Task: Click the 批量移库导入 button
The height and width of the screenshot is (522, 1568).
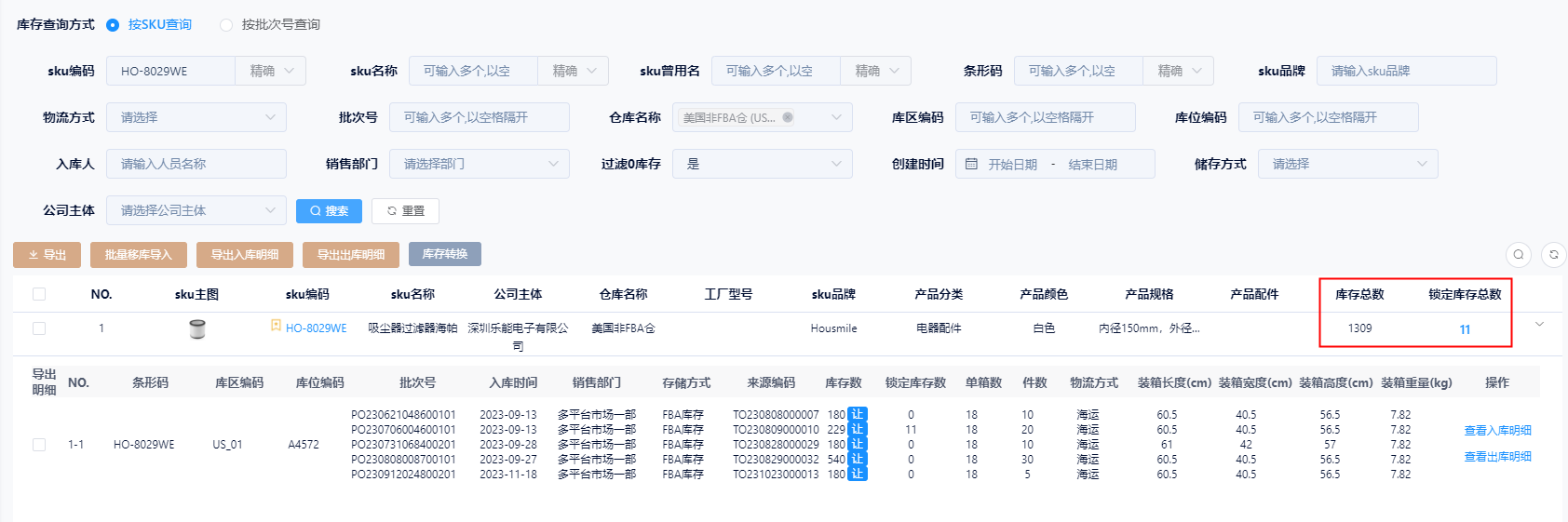Action: (139, 254)
